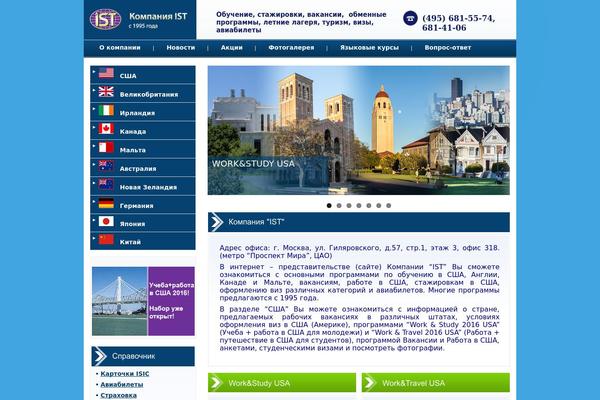Open the Великобритания menu item
This screenshot has height=400, width=600.
point(143,93)
